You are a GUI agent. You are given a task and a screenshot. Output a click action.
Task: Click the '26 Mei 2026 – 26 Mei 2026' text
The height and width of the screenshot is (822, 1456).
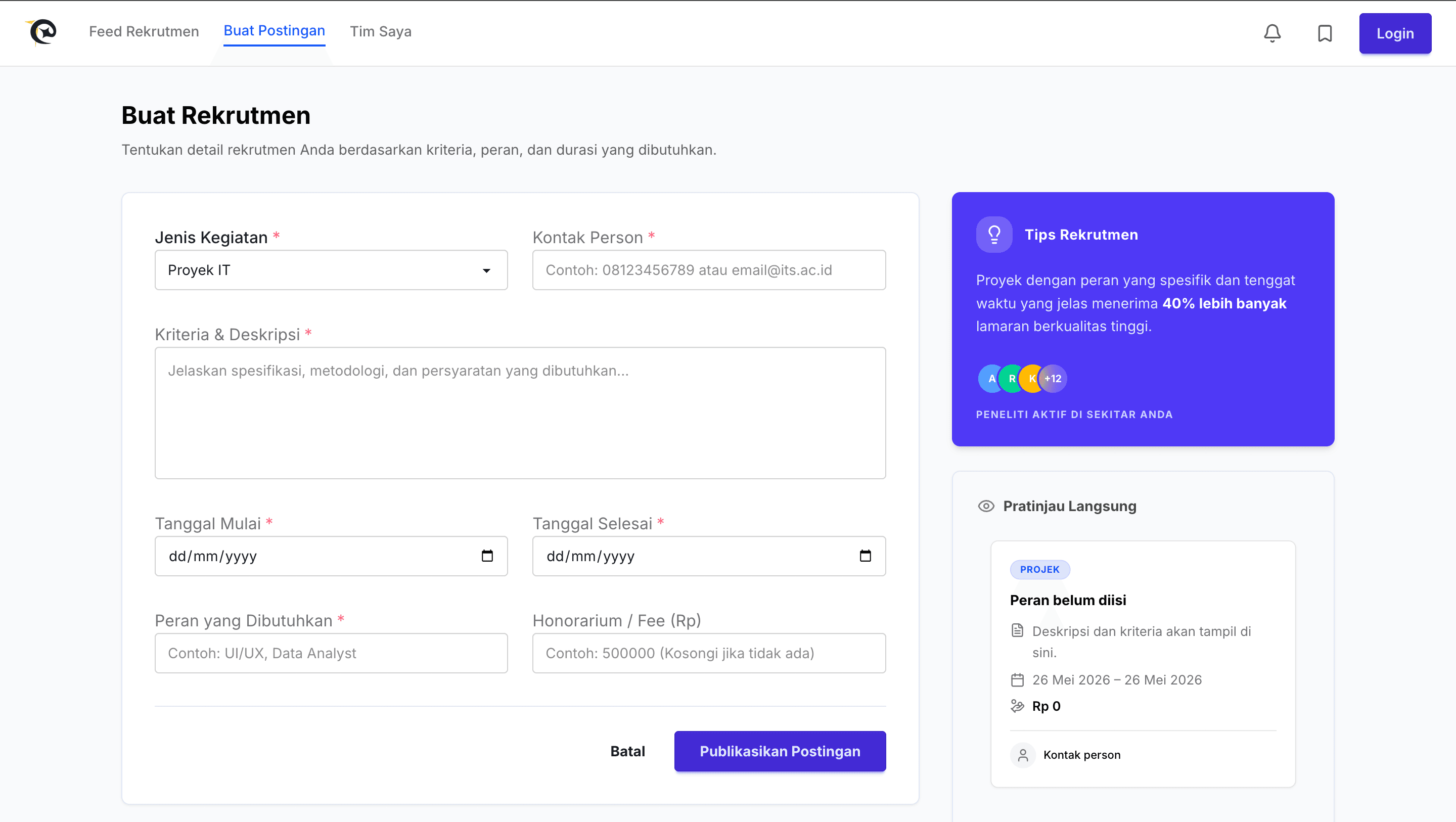point(1117,679)
